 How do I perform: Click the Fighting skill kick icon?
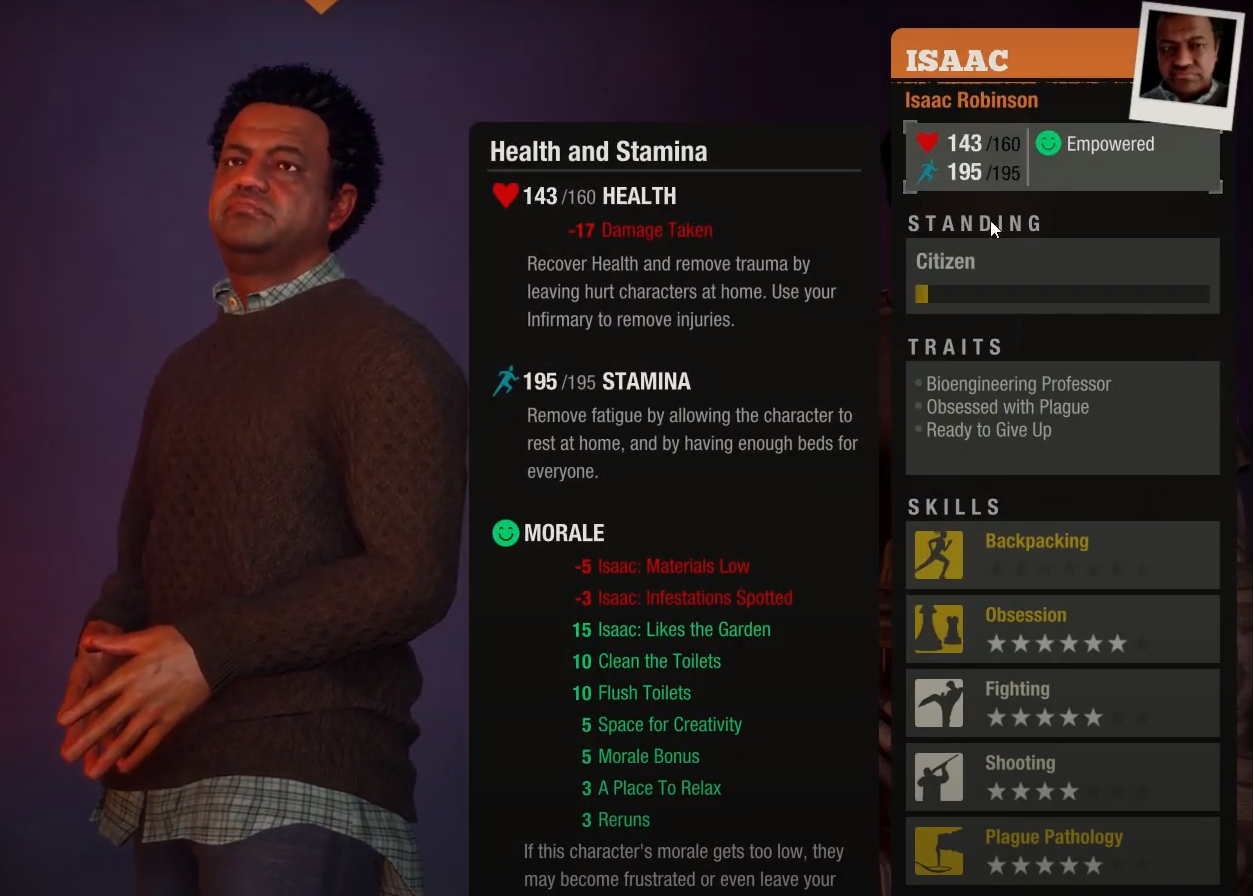[939, 703]
